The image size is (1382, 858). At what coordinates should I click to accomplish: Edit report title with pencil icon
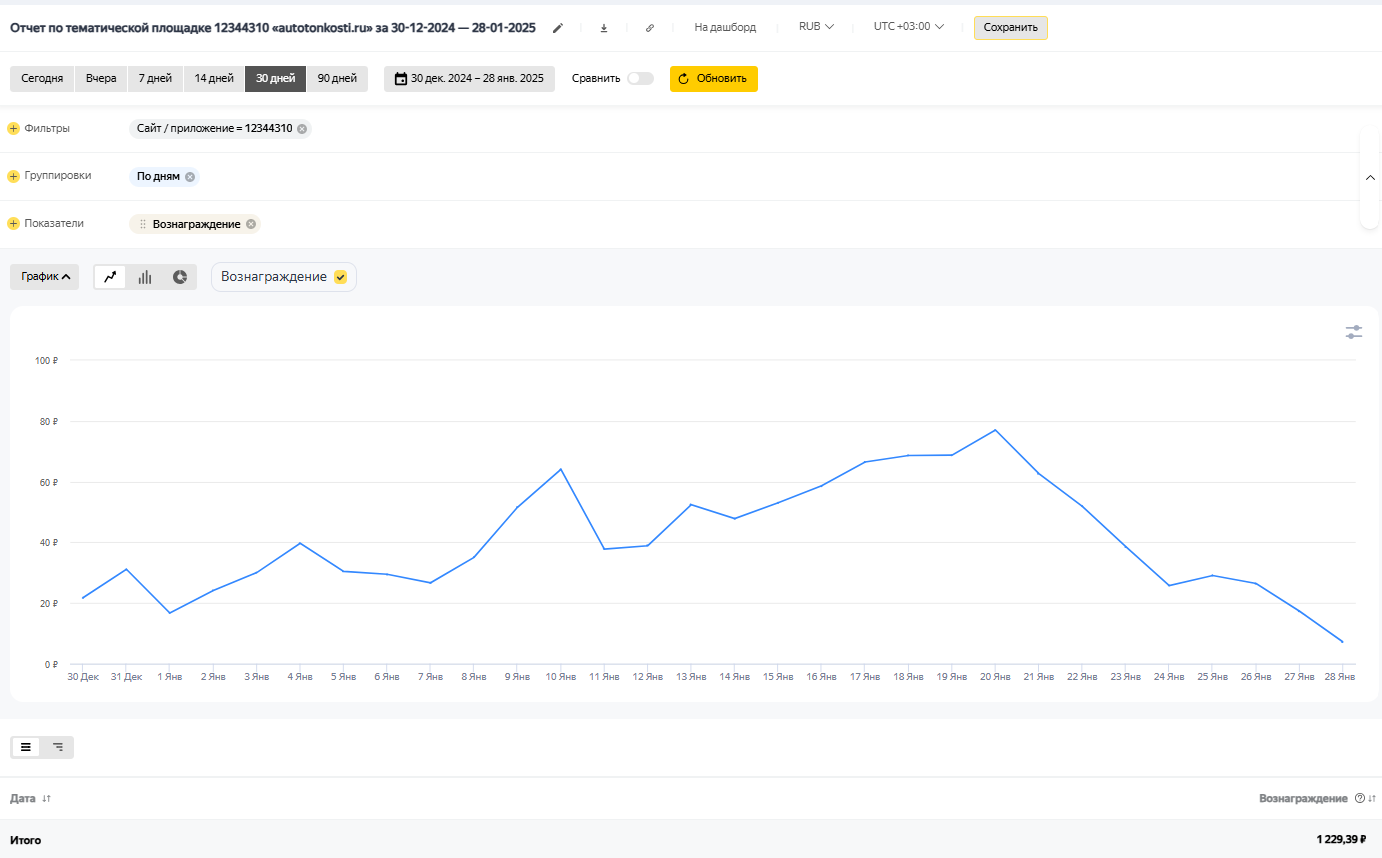[x=558, y=28]
